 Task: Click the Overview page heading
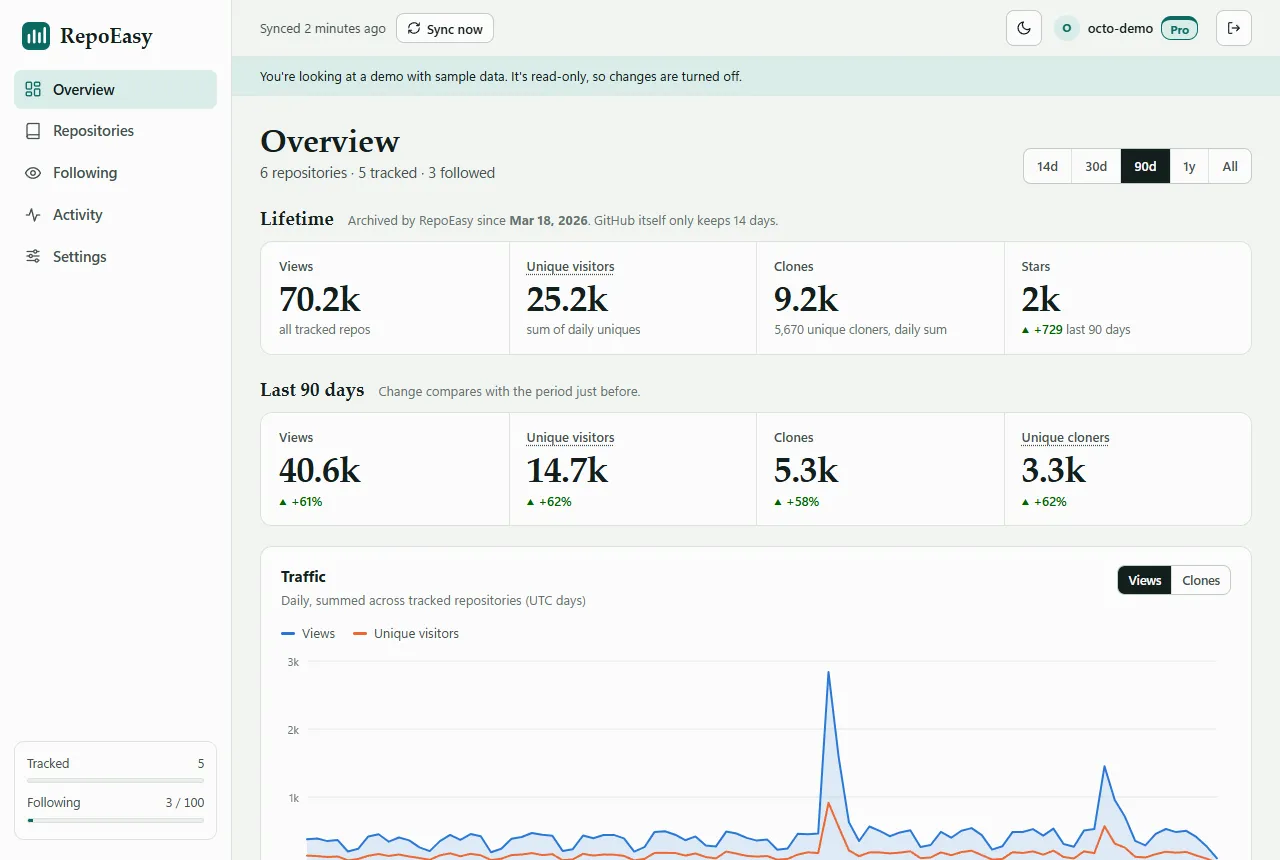coord(330,141)
